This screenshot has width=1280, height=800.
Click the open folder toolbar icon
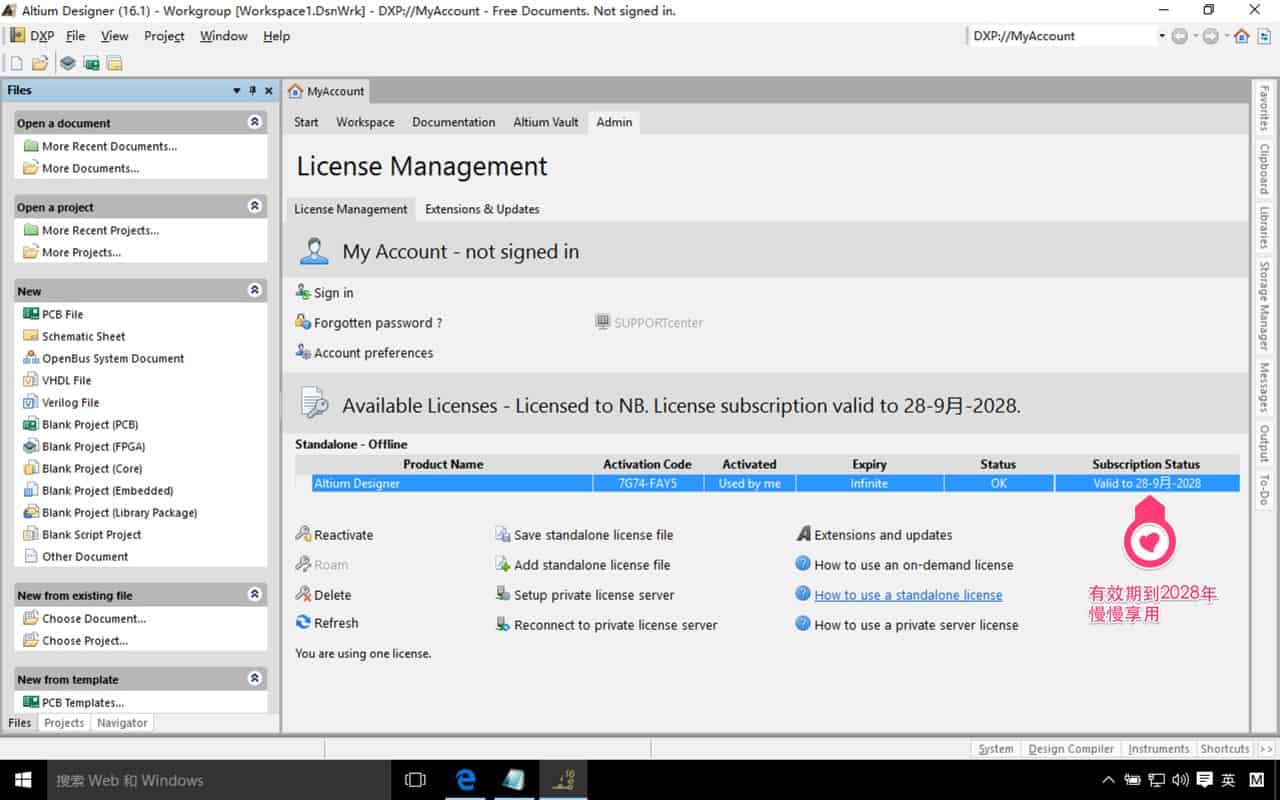click(x=40, y=63)
